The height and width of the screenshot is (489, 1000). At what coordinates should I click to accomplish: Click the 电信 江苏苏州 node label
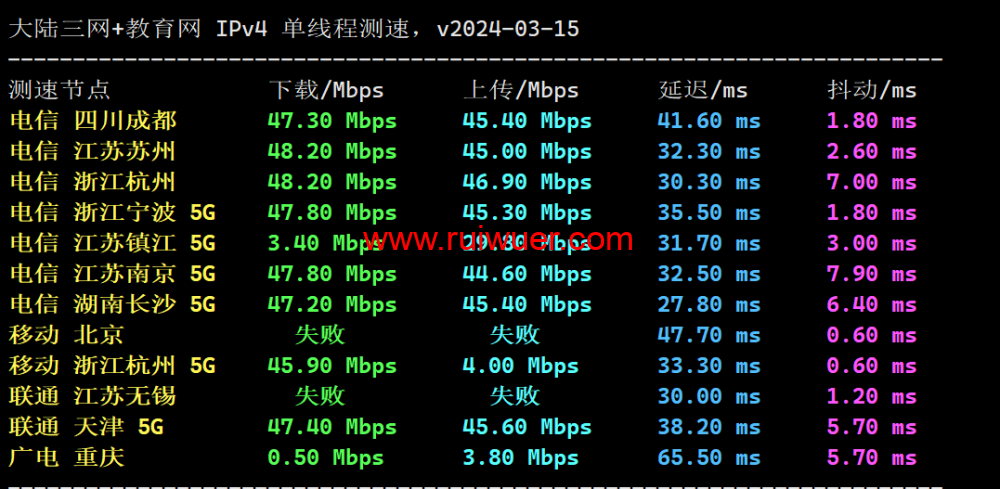[93, 152]
